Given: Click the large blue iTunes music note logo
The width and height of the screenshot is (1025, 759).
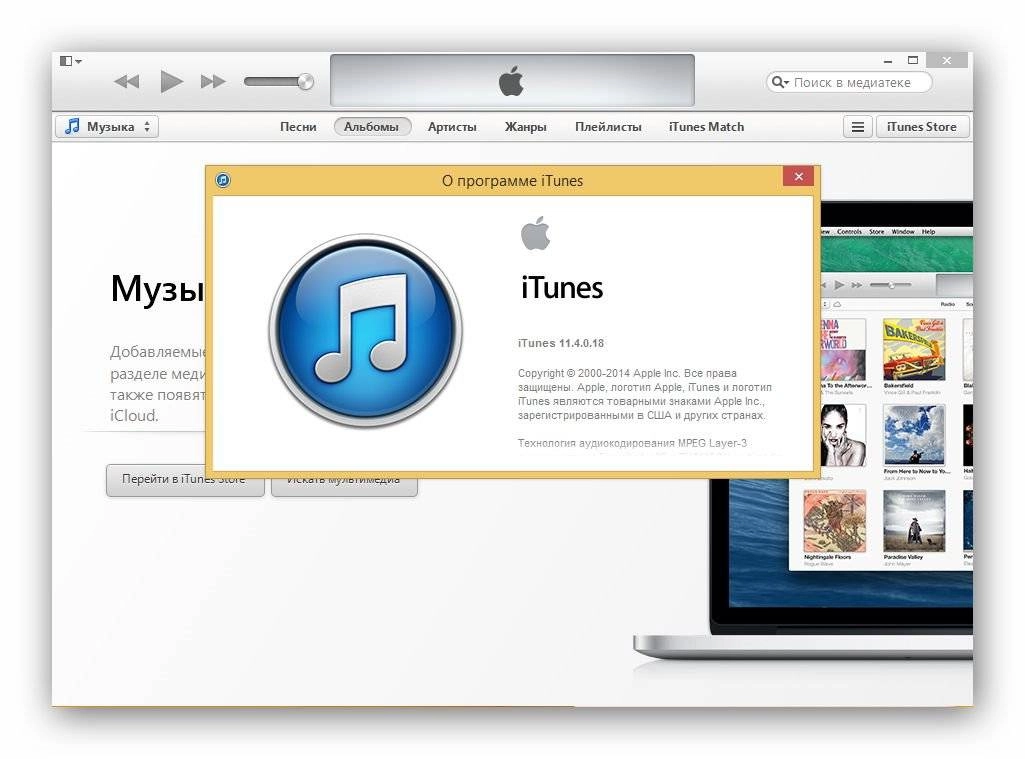Looking at the screenshot, I should [365, 331].
